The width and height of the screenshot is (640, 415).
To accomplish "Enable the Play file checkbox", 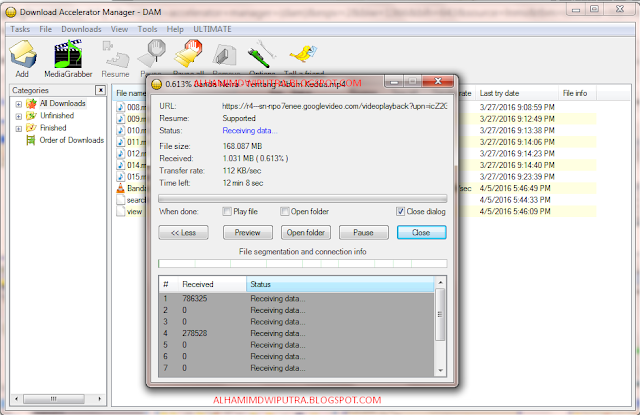I will point(227,211).
